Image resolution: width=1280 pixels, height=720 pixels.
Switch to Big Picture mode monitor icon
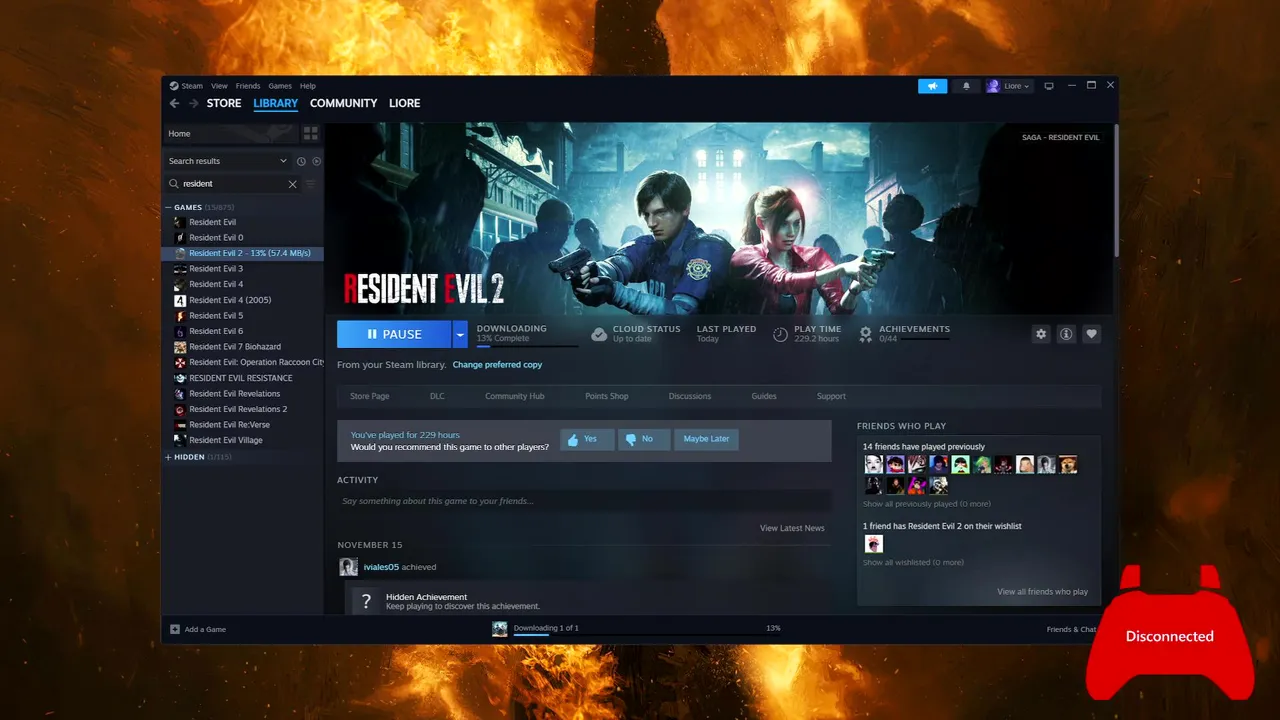1049,86
